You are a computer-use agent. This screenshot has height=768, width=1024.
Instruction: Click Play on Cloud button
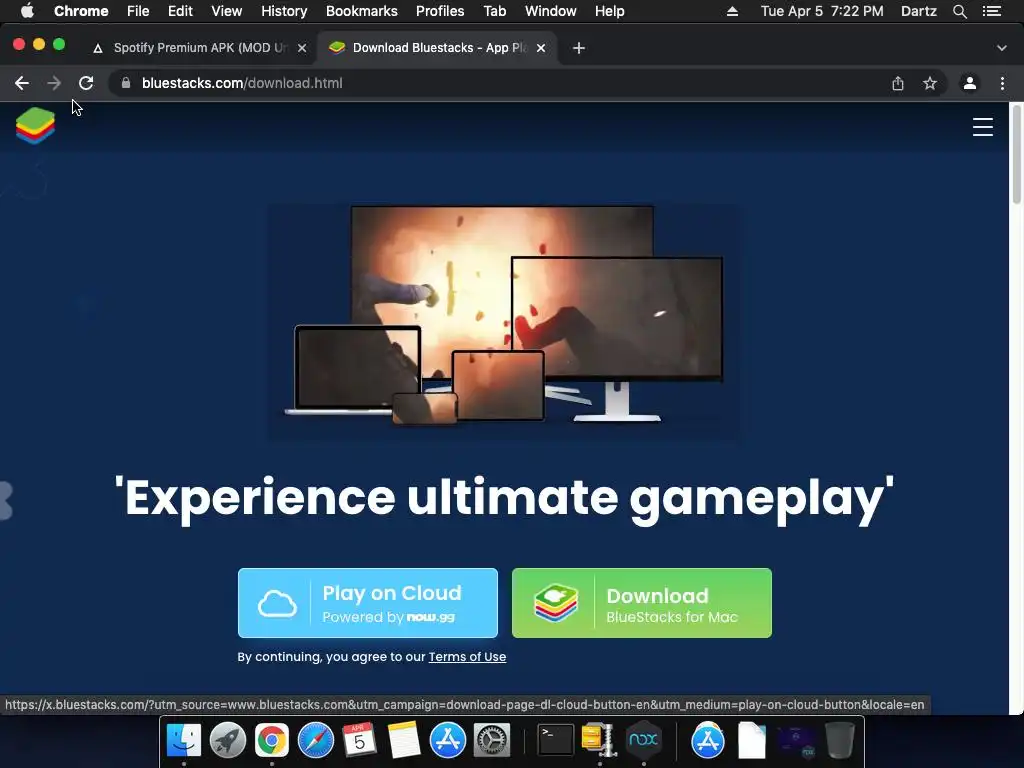coord(368,603)
